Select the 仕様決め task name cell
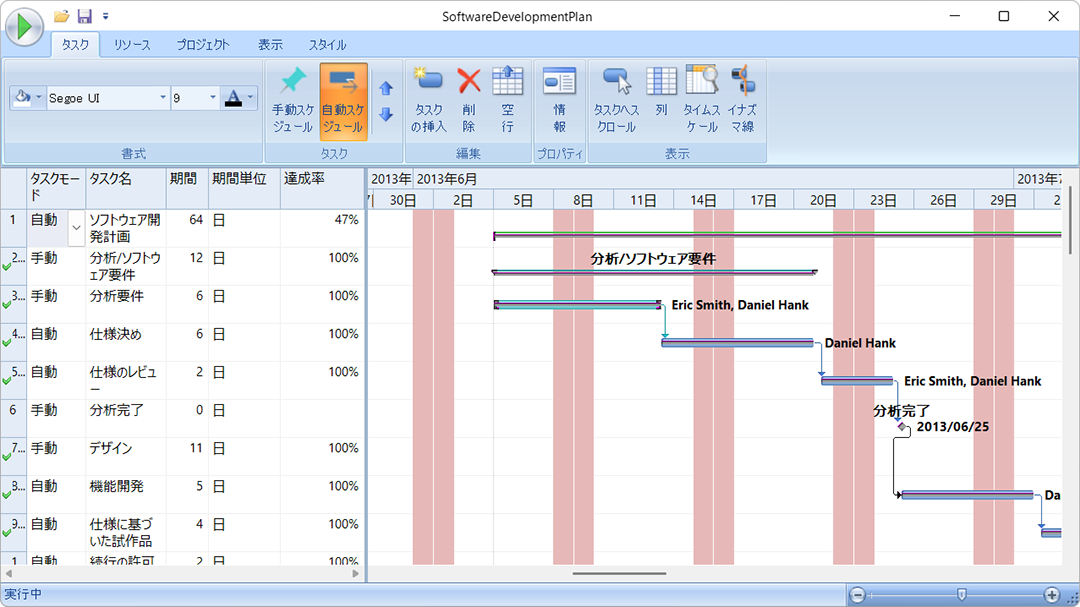1080x607 pixels. [125, 342]
